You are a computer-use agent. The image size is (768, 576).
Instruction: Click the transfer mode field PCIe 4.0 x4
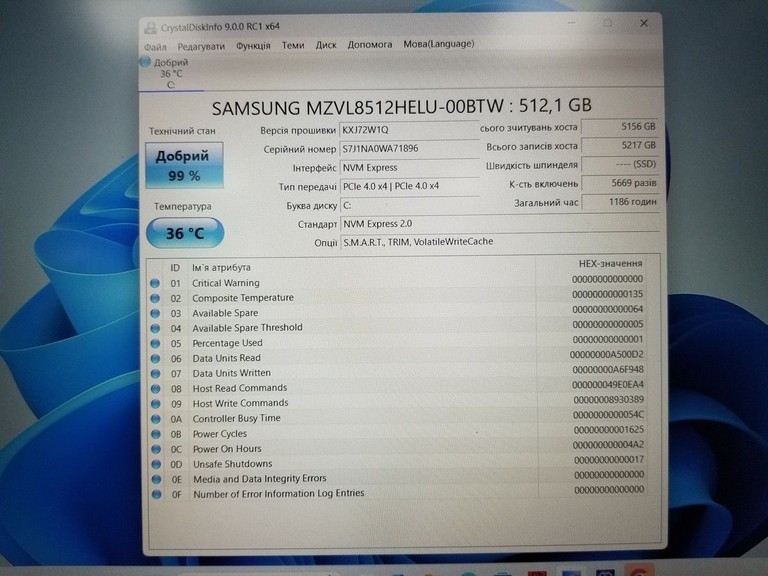click(409, 186)
